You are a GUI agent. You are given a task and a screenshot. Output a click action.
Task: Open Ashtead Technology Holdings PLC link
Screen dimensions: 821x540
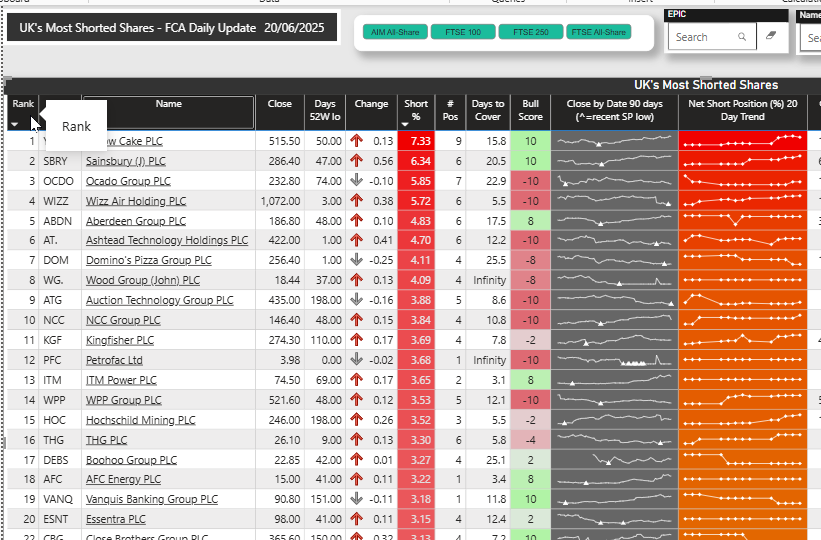click(x=167, y=240)
